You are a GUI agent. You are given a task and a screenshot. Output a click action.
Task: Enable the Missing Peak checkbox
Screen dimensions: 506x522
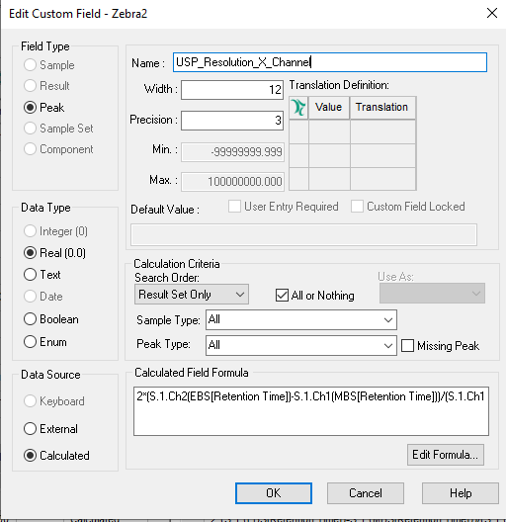click(407, 346)
